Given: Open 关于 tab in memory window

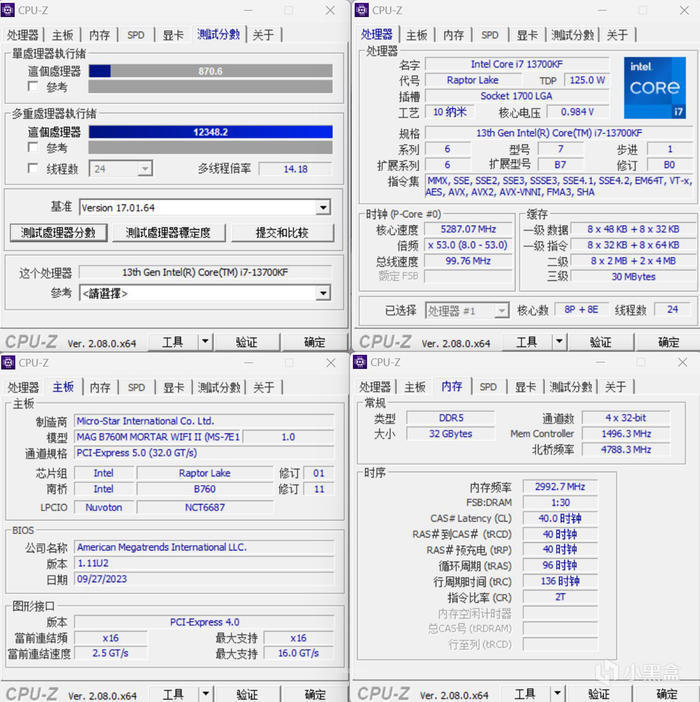Looking at the screenshot, I should 615,386.
